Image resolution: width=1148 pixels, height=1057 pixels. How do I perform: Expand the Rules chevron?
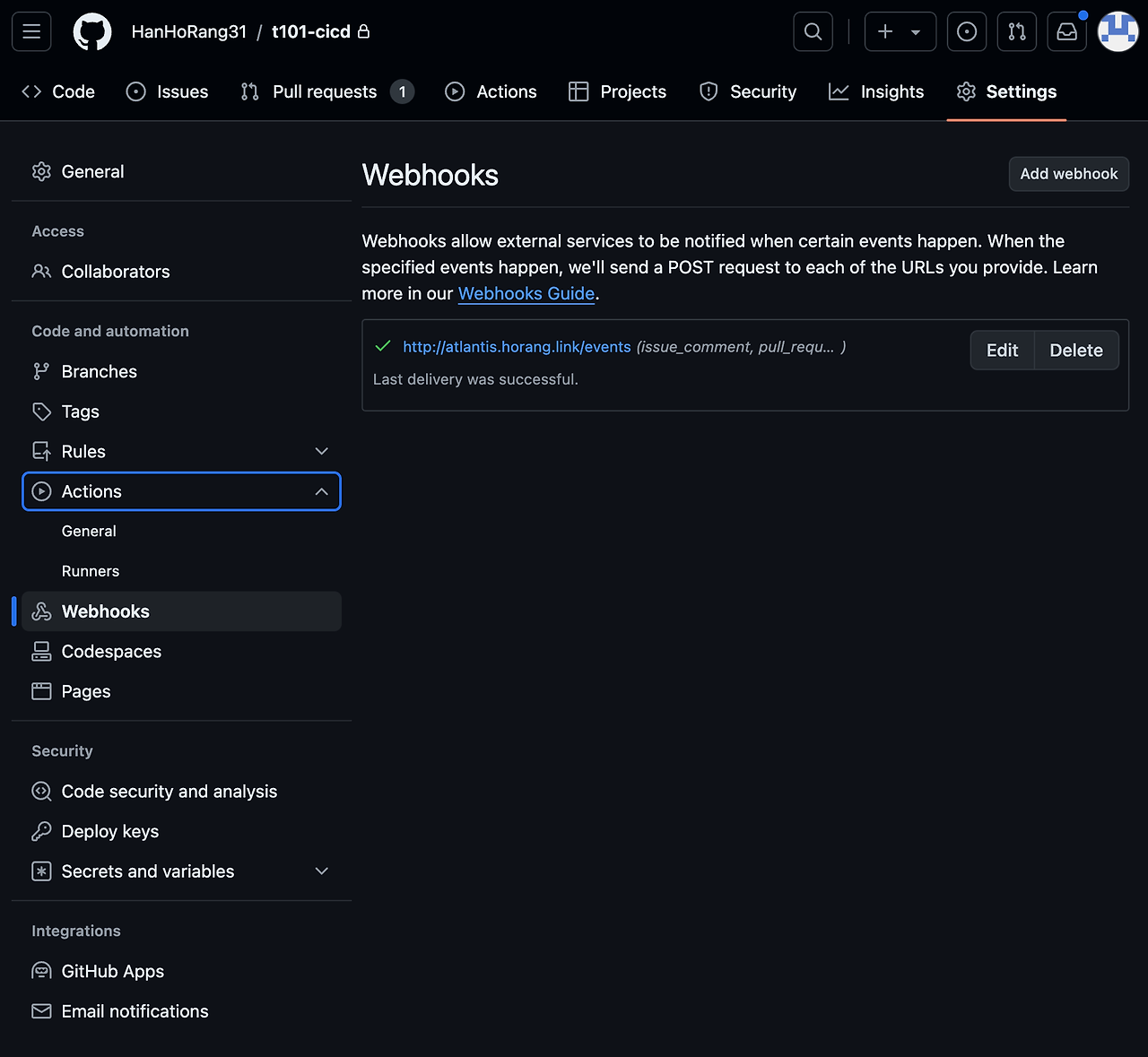(322, 451)
